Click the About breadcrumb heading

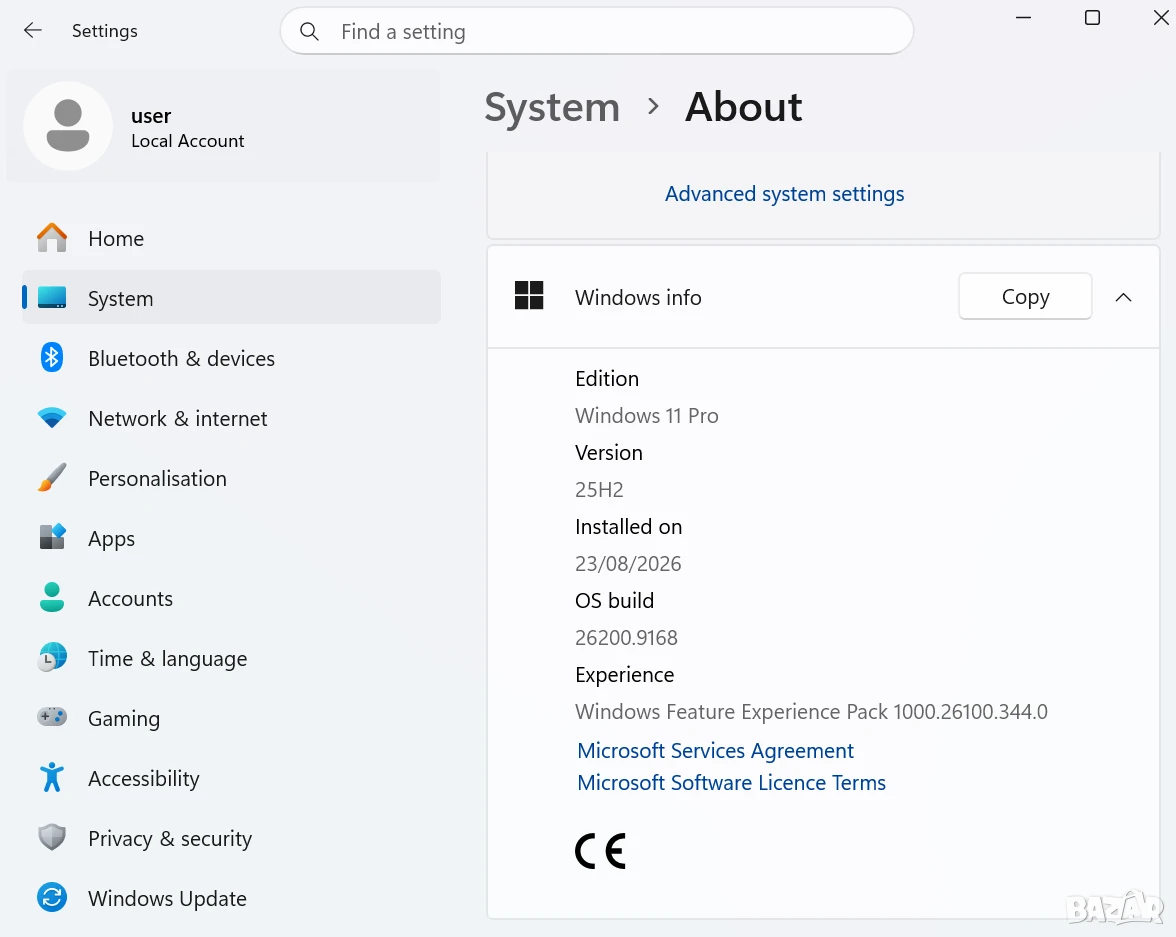pyautogui.click(x=743, y=107)
